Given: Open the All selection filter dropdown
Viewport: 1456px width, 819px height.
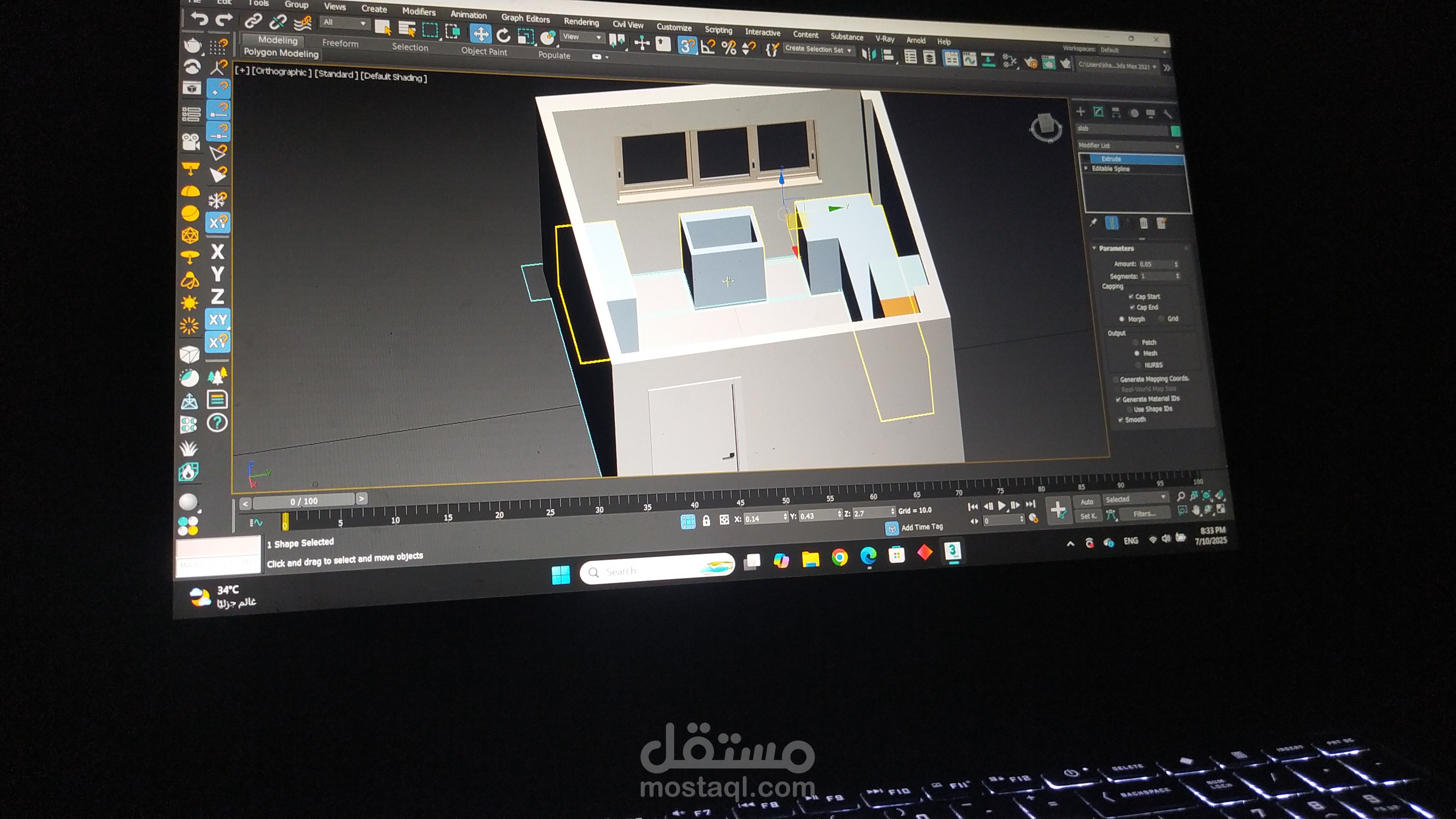Looking at the screenshot, I should [345, 23].
